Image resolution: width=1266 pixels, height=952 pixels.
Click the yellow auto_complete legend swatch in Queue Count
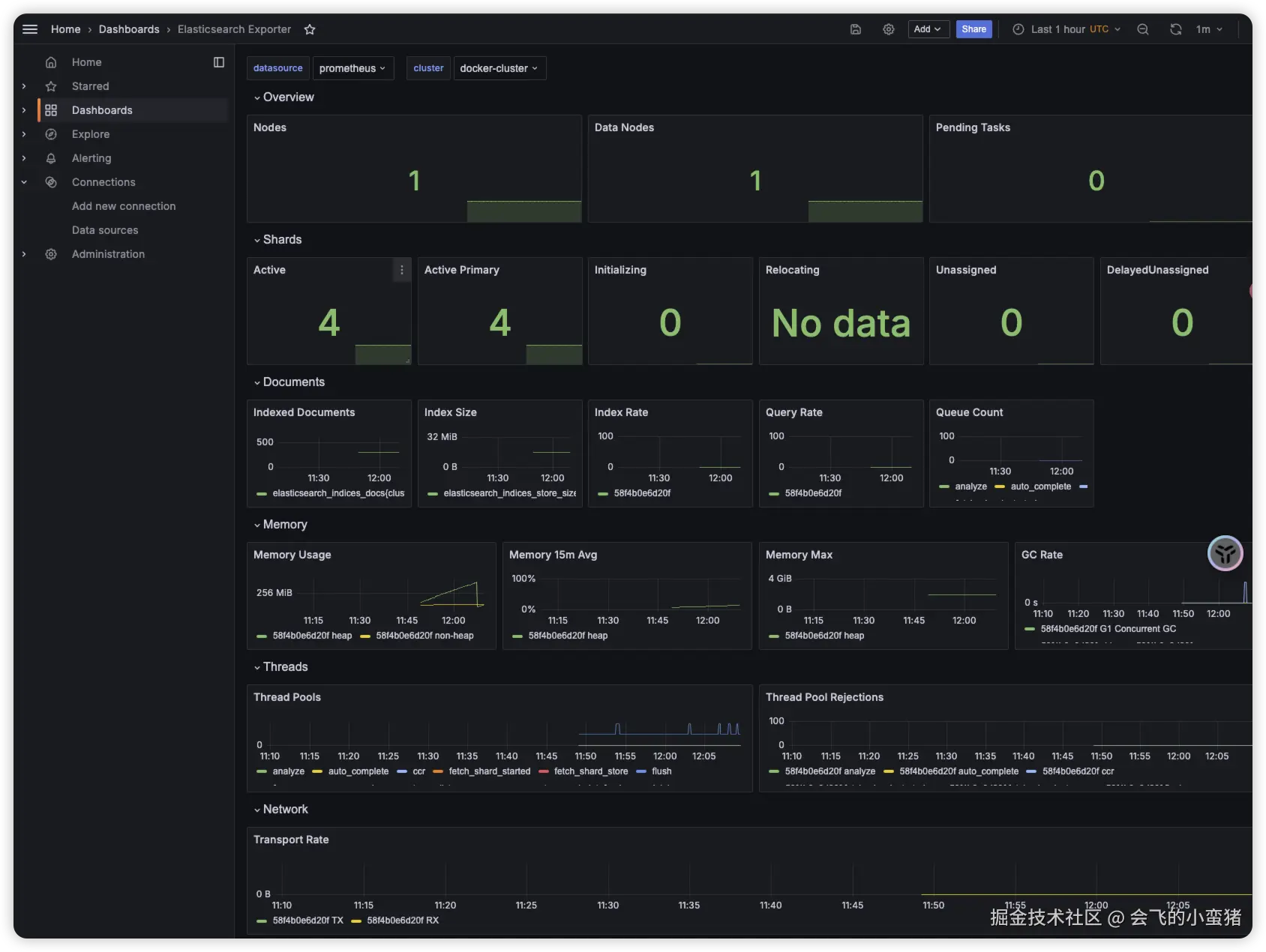1000,486
